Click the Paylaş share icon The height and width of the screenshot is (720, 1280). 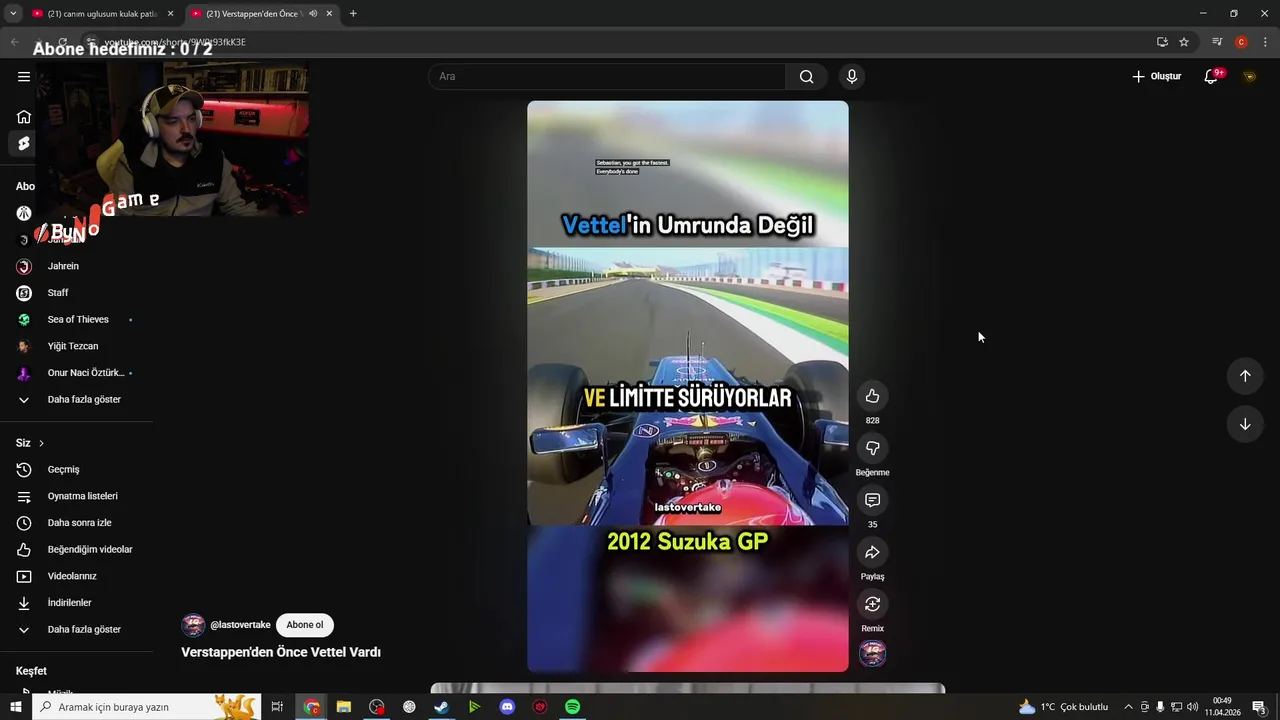[x=872, y=552]
